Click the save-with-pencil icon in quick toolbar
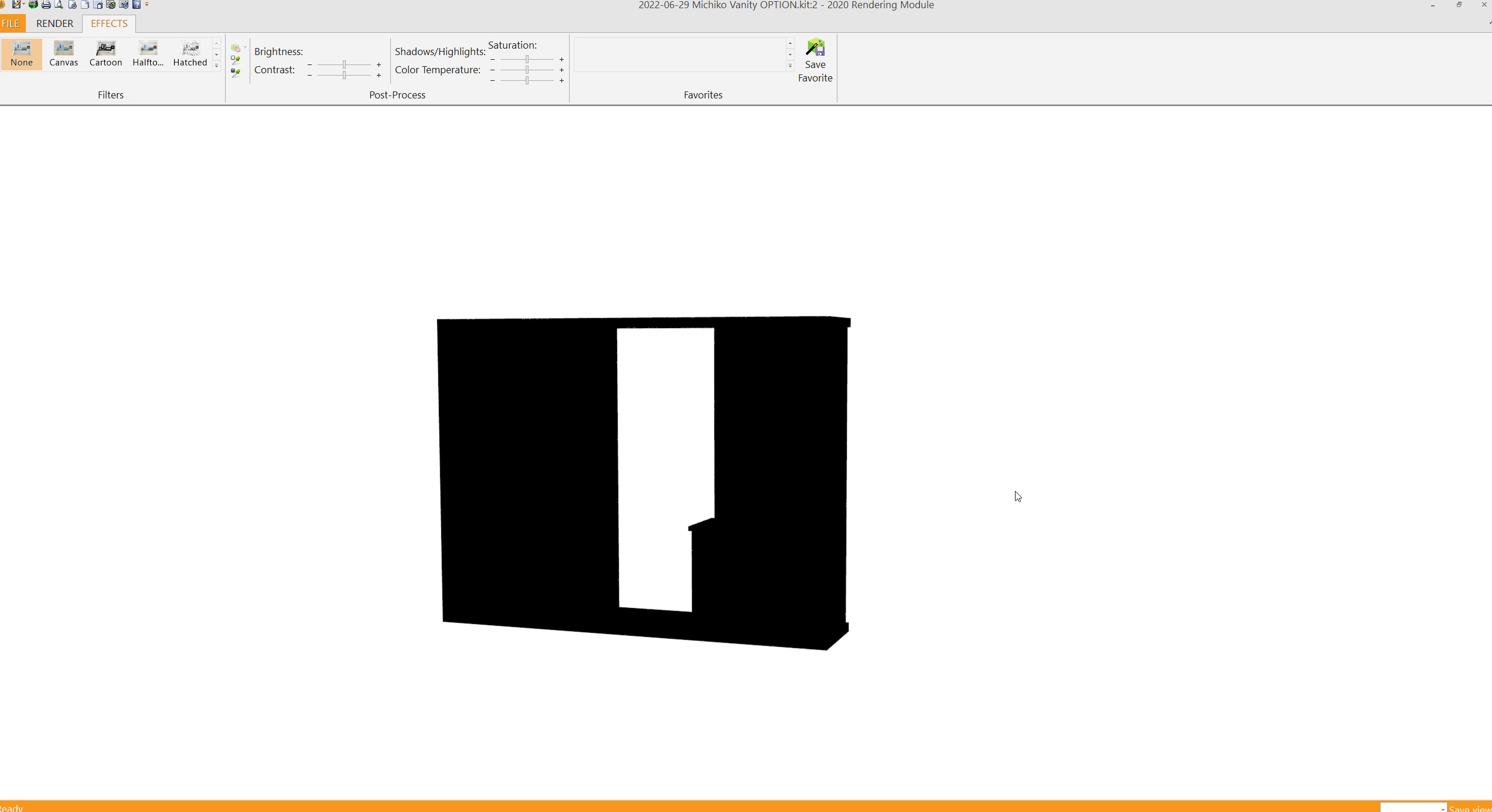The height and width of the screenshot is (812, 1492). click(16, 5)
